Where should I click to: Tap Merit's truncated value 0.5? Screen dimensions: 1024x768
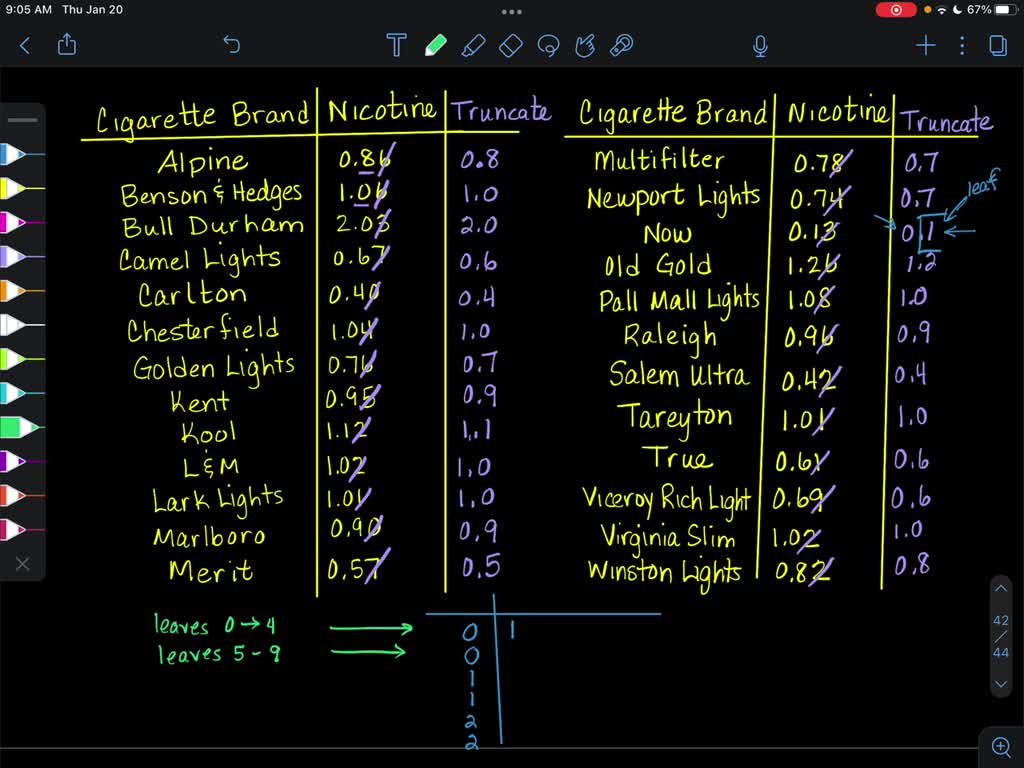tap(481, 566)
